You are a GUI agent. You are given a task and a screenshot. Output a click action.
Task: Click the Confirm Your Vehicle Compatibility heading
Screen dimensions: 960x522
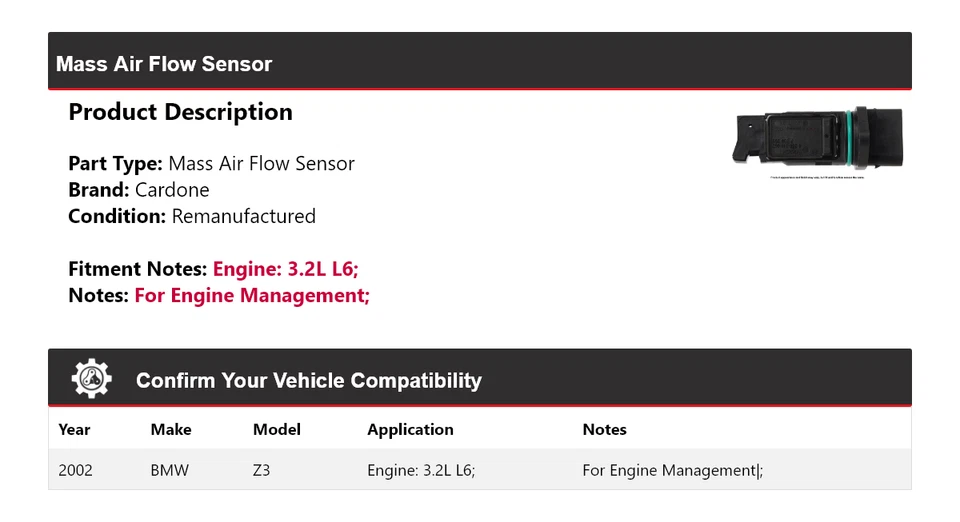click(308, 381)
